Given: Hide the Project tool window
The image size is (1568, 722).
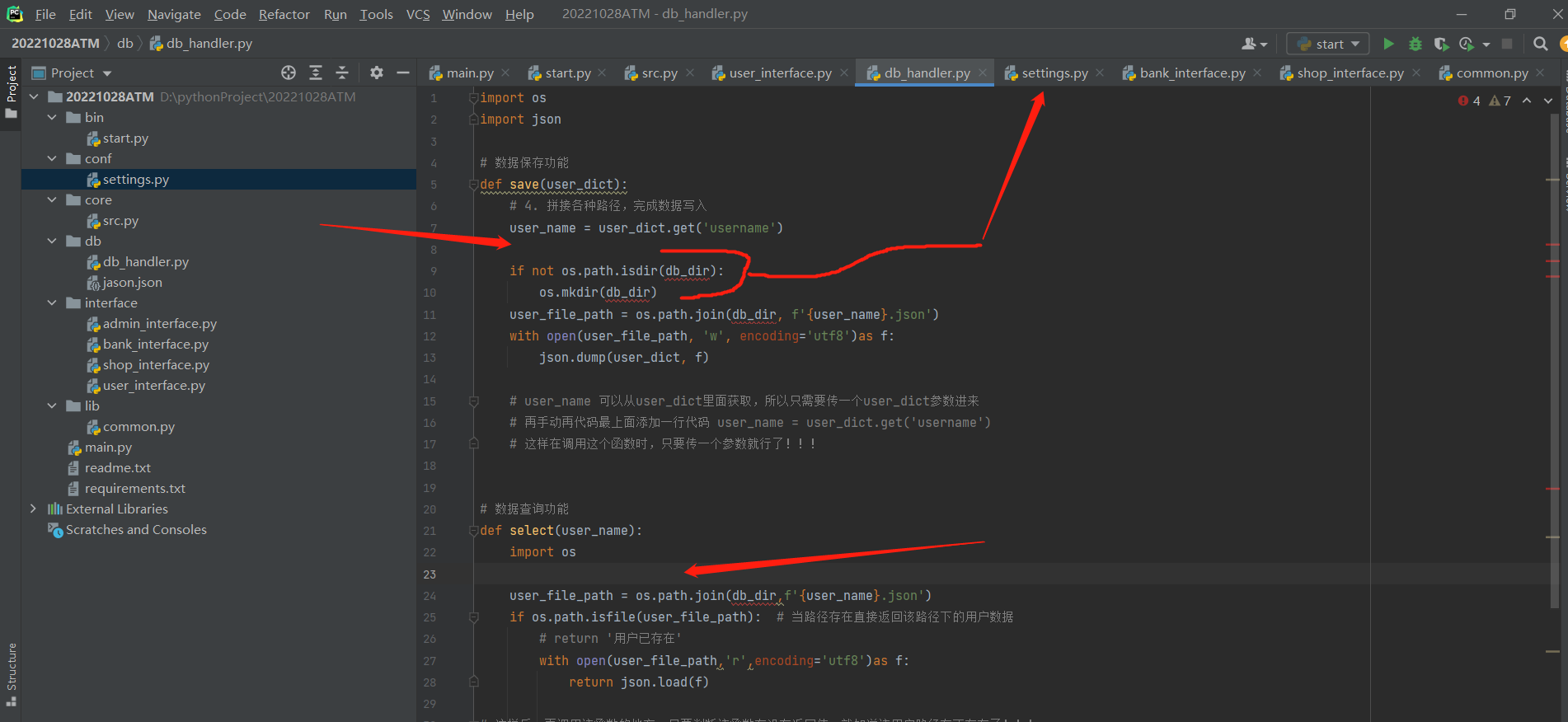Looking at the screenshot, I should [x=403, y=73].
